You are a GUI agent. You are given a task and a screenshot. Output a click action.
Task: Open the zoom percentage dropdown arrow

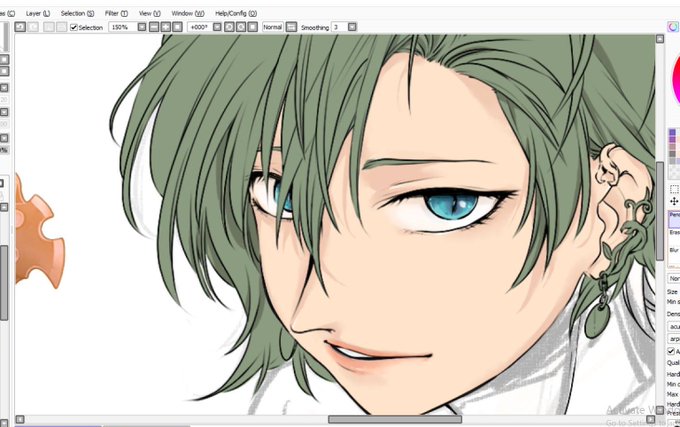click(142, 27)
